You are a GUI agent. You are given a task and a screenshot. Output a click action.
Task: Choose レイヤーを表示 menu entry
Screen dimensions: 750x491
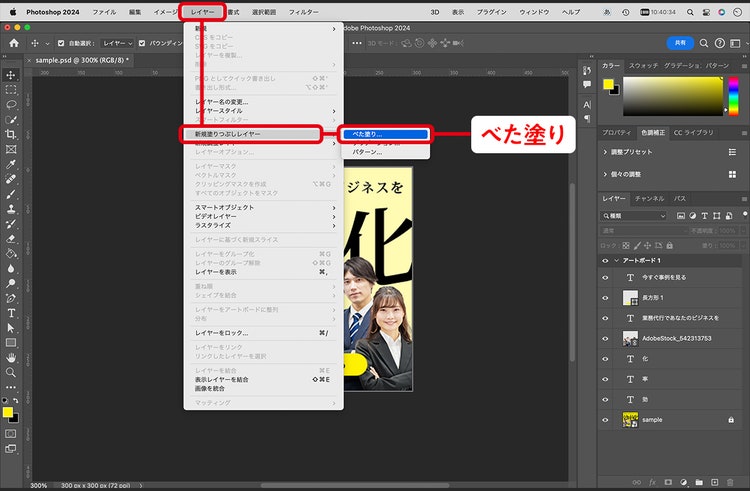click(264, 272)
